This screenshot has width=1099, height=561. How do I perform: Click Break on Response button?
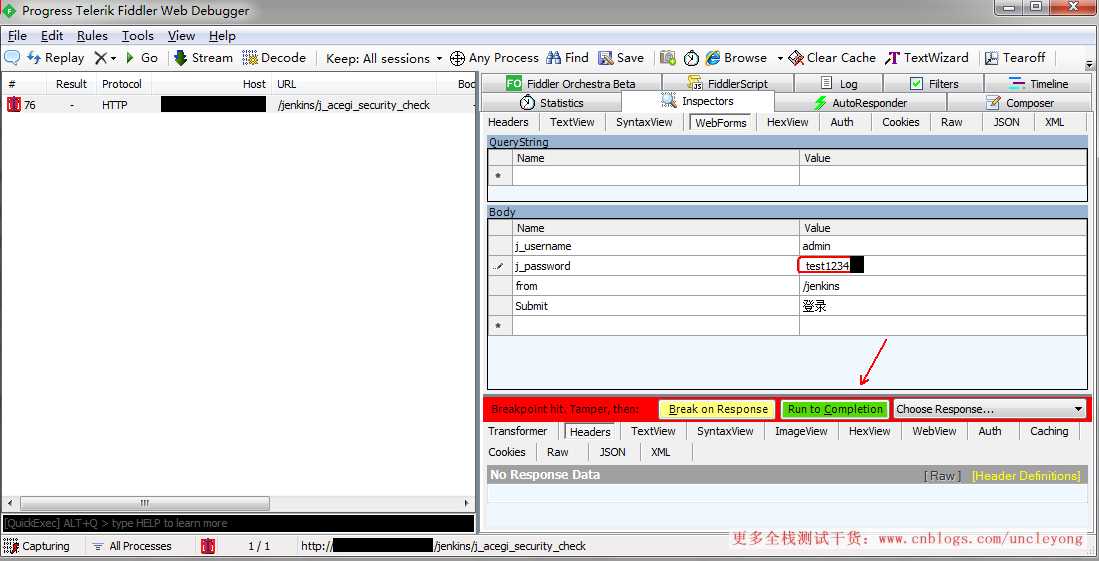(718, 410)
